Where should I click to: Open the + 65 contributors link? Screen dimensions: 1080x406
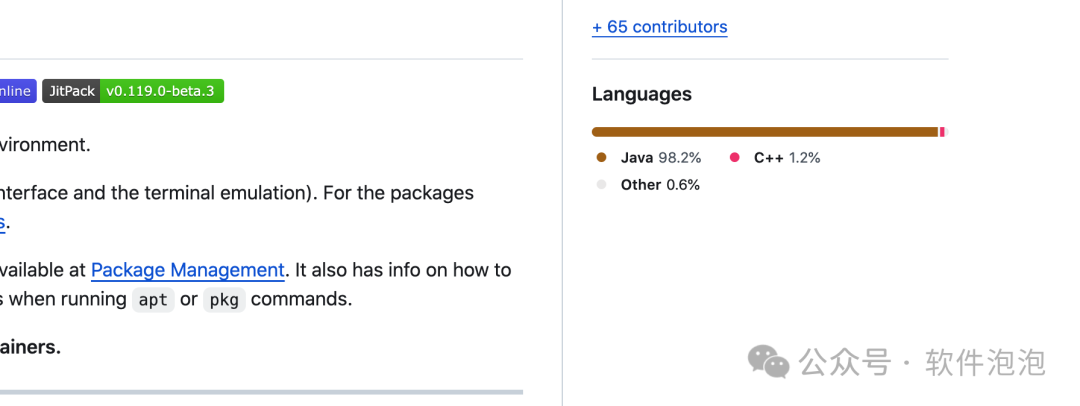click(x=659, y=27)
